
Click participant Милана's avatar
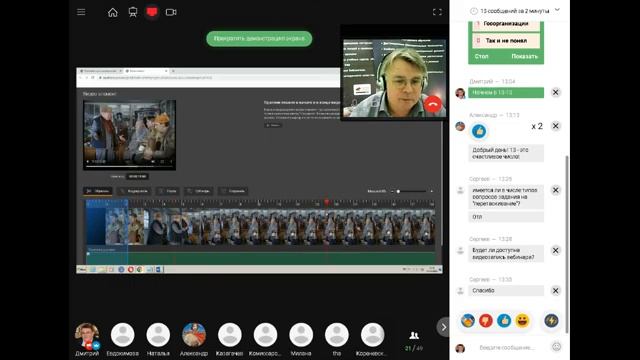(301, 335)
